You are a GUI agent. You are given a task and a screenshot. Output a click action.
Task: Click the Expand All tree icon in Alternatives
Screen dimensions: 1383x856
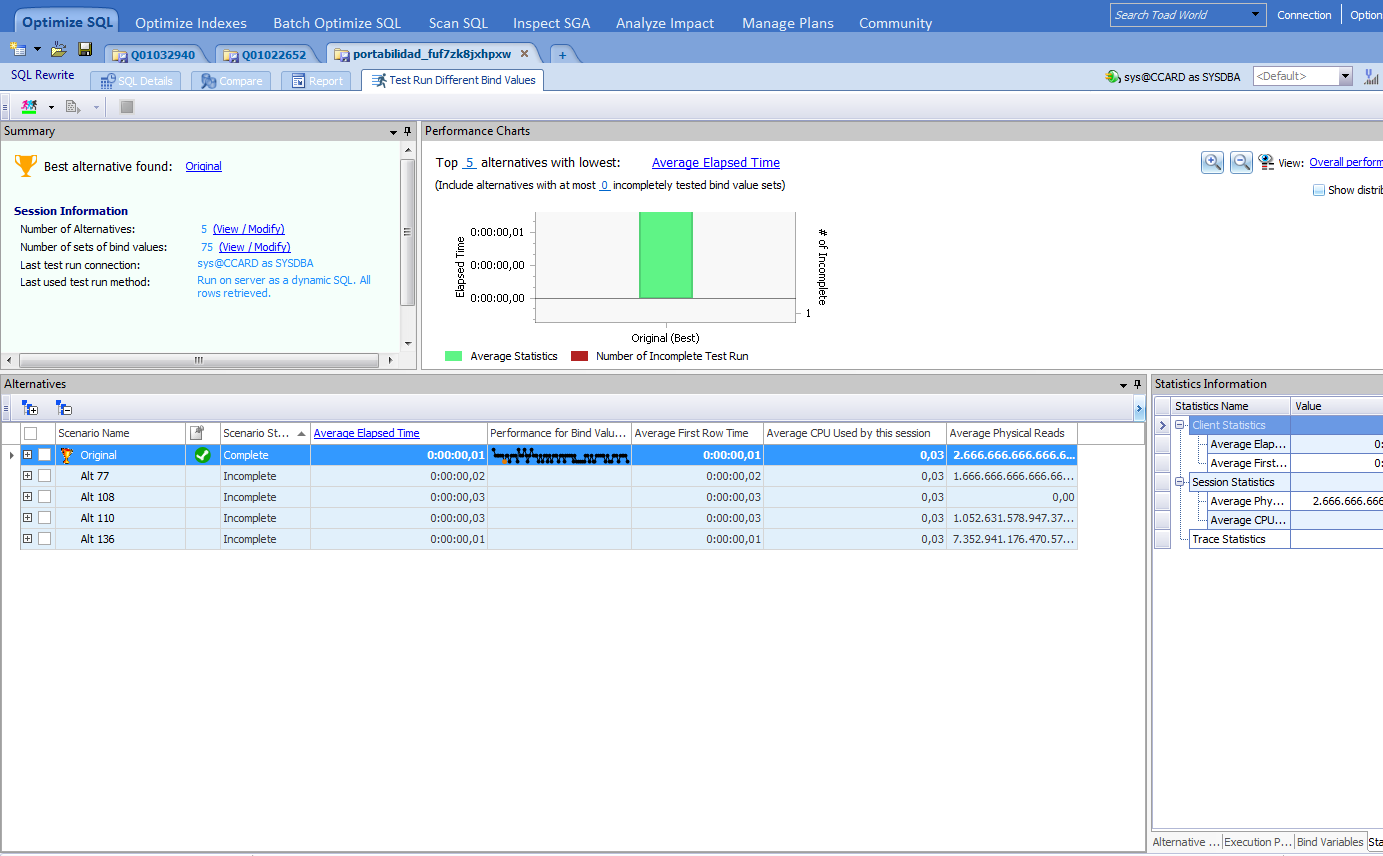click(x=29, y=408)
